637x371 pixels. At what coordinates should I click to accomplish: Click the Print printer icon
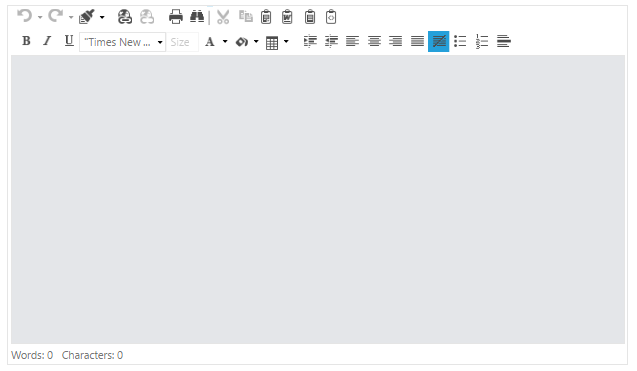[x=176, y=17]
